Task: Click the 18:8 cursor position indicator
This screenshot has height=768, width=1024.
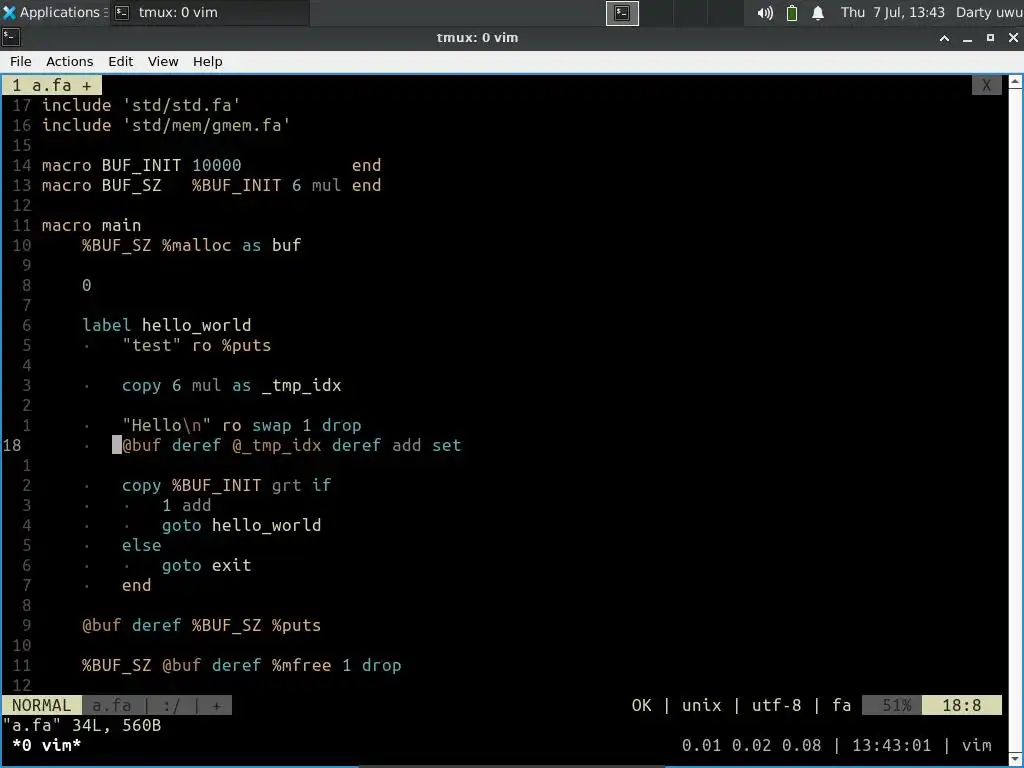Action: (961, 705)
